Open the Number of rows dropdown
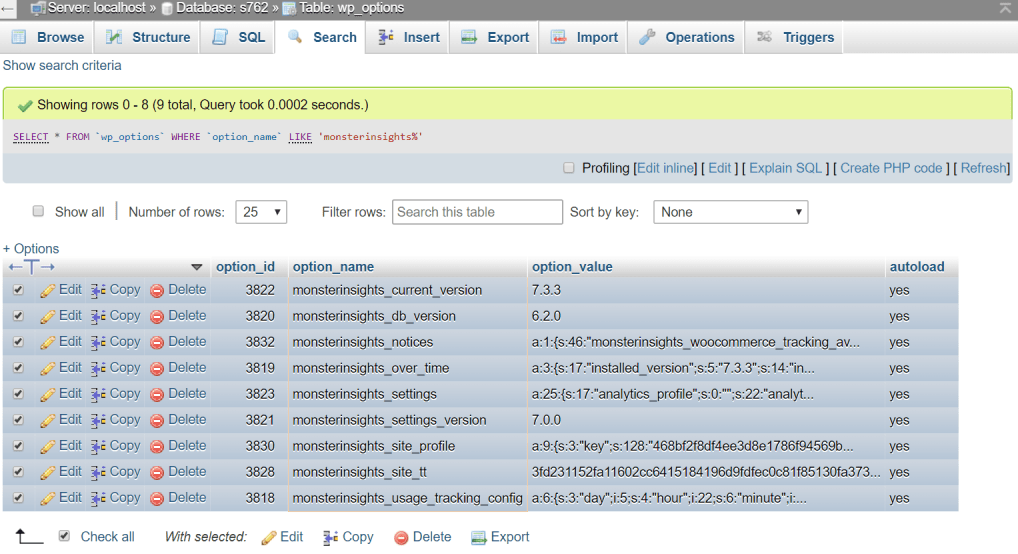This screenshot has height=554, width=1018. click(x=261, y=212)
